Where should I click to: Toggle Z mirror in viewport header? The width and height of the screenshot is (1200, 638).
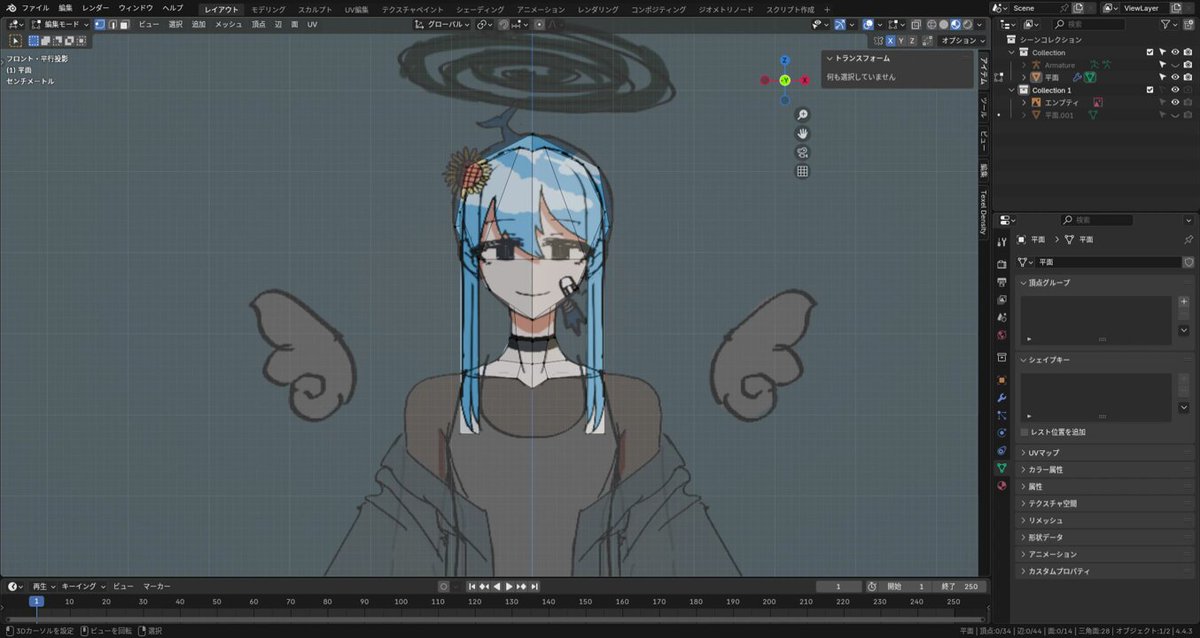(x=912, y=41)
